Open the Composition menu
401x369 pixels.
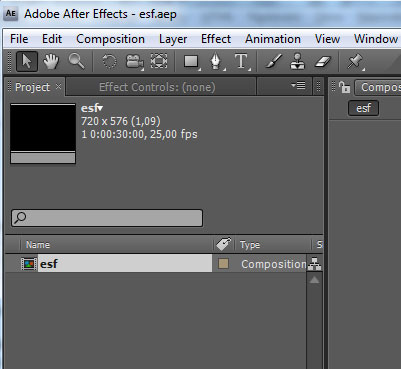point(110,39)
